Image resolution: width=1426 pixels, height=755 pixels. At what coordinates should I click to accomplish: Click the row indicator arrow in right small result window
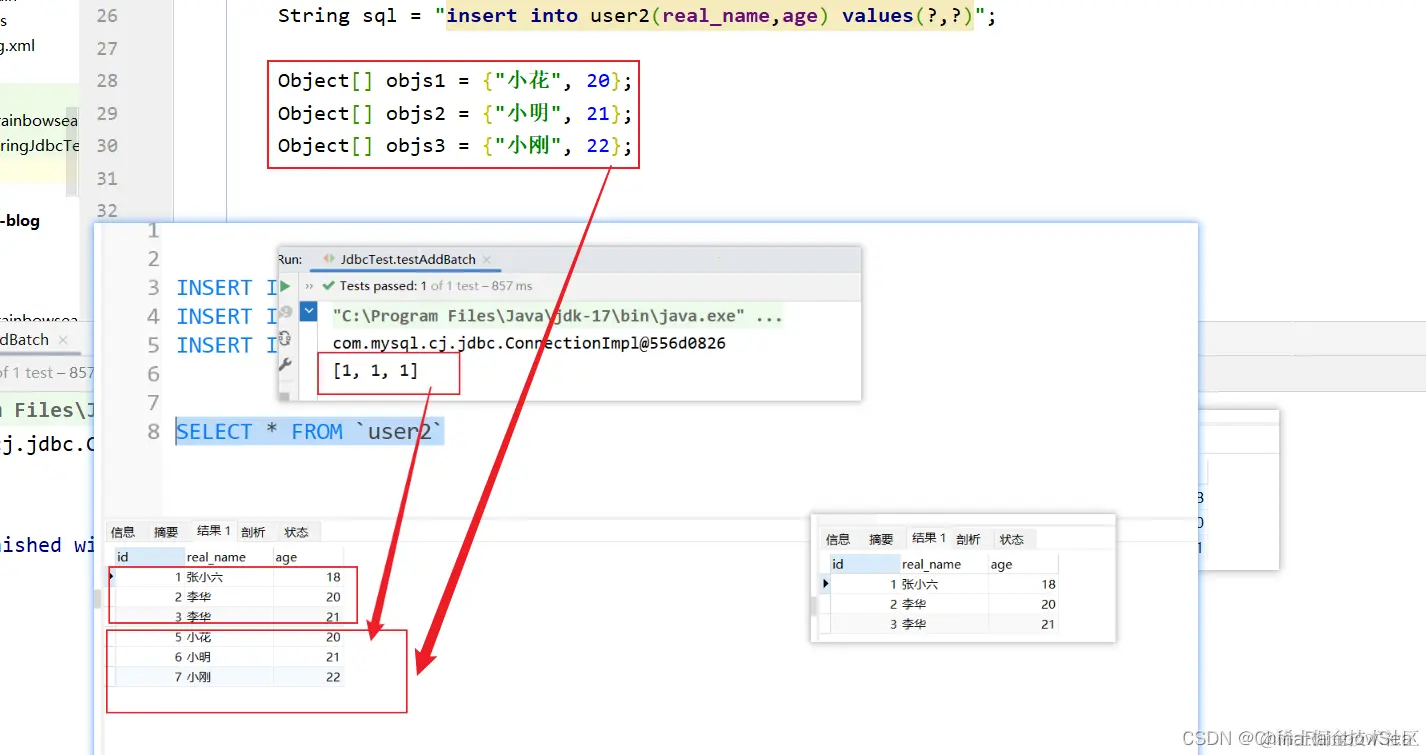point(825,584)
